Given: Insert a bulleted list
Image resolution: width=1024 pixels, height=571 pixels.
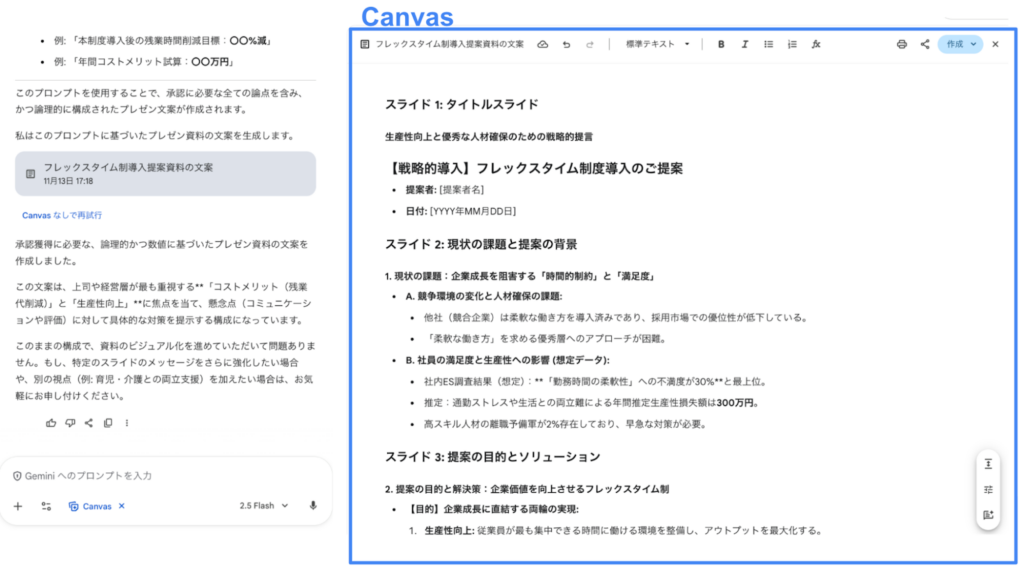Looking at the screenshot, I should pos(769,44).
